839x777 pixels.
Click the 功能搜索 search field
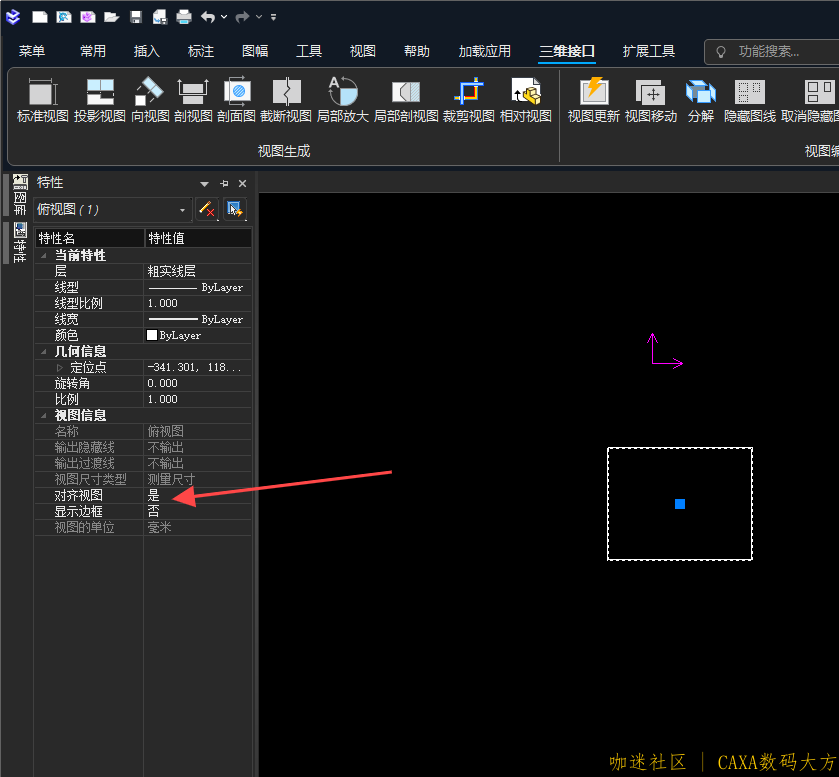[x=775, y=51]
